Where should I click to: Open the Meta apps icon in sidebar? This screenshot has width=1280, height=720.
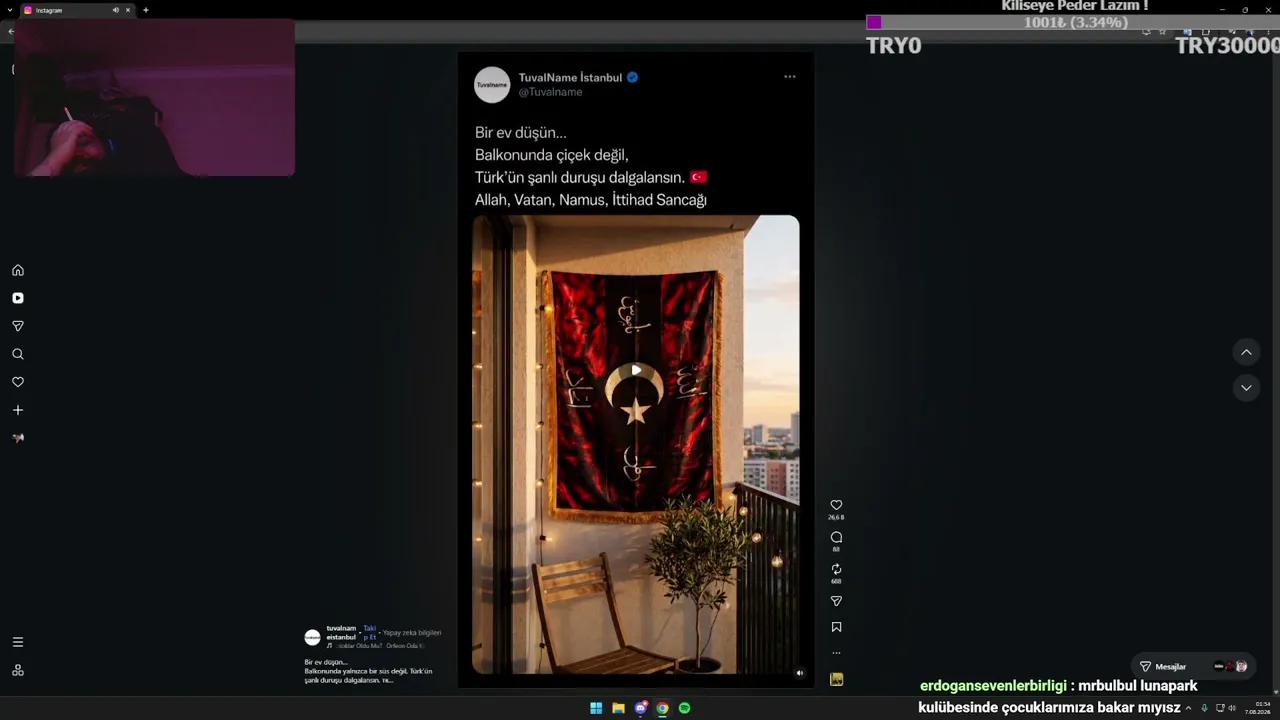18,670
